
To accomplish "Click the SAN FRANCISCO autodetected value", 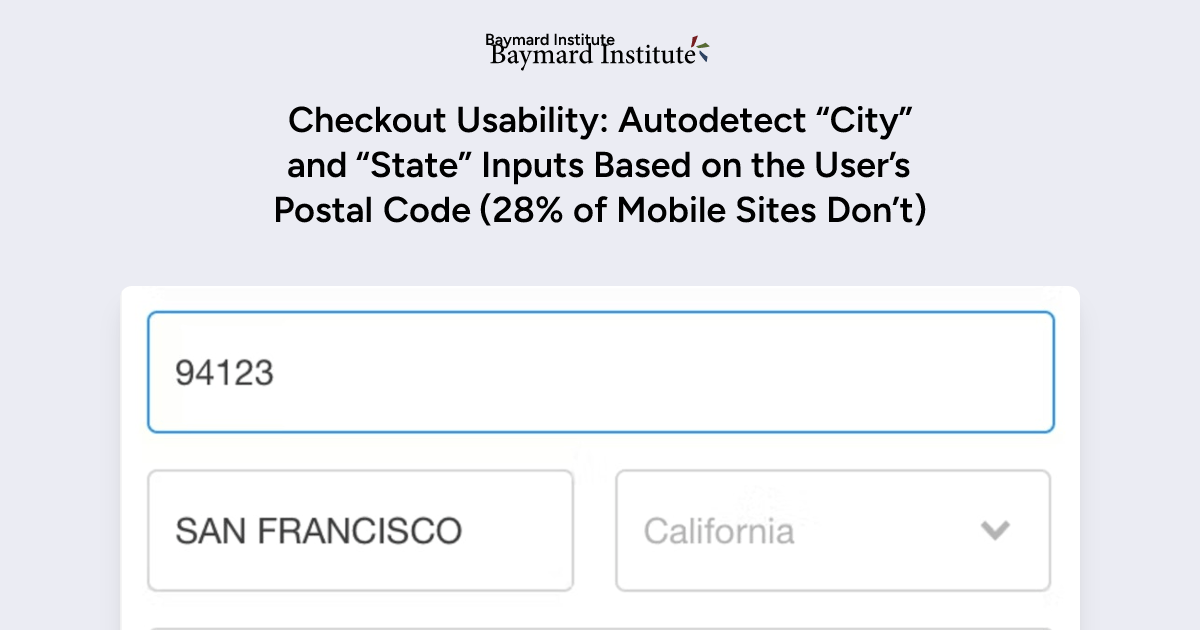I will pos(319,531).
